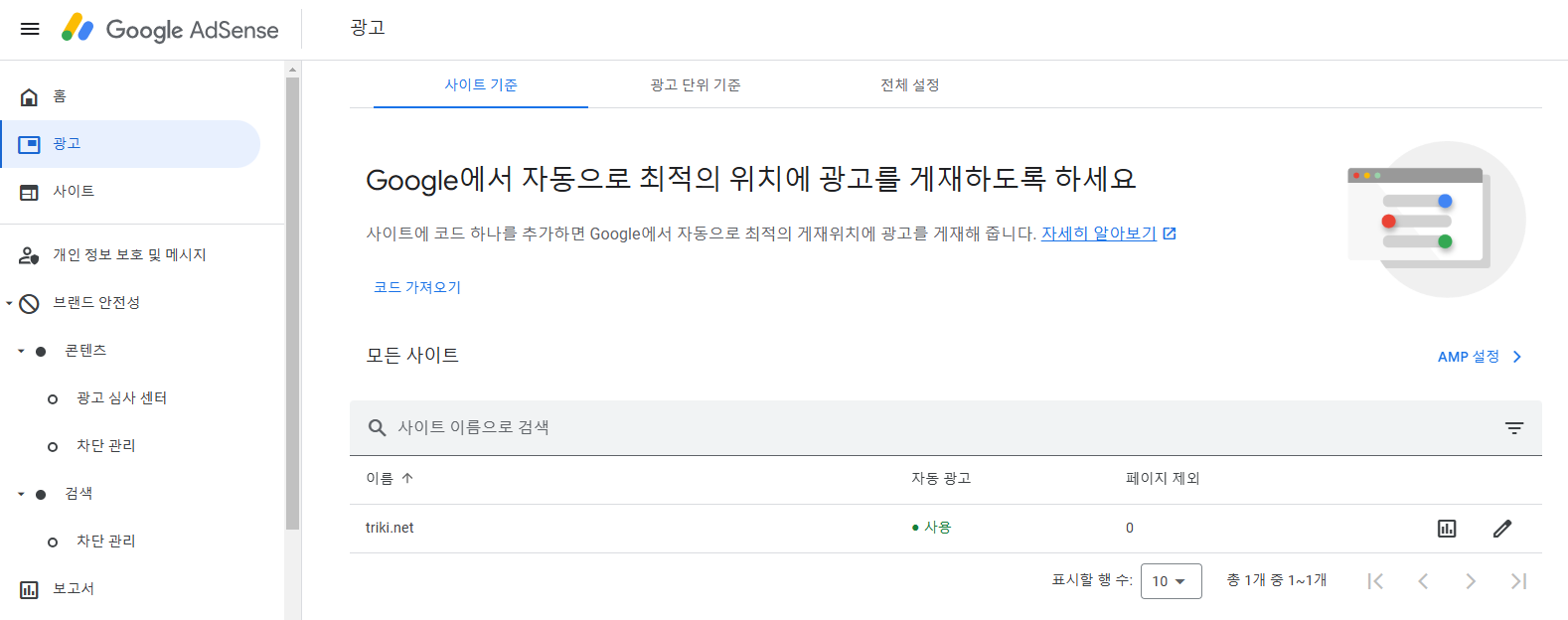The width and height of the screenshot is (1568, 620).
Task: Collapse the 콘텐츠 tree group
Action: click(21, 351)
